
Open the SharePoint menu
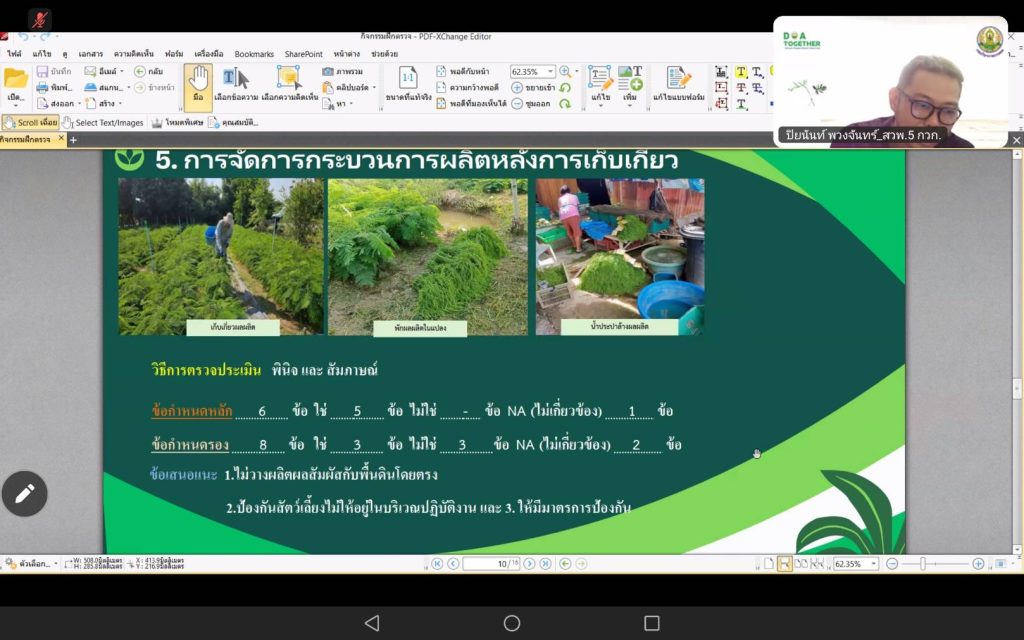(303, 54)
